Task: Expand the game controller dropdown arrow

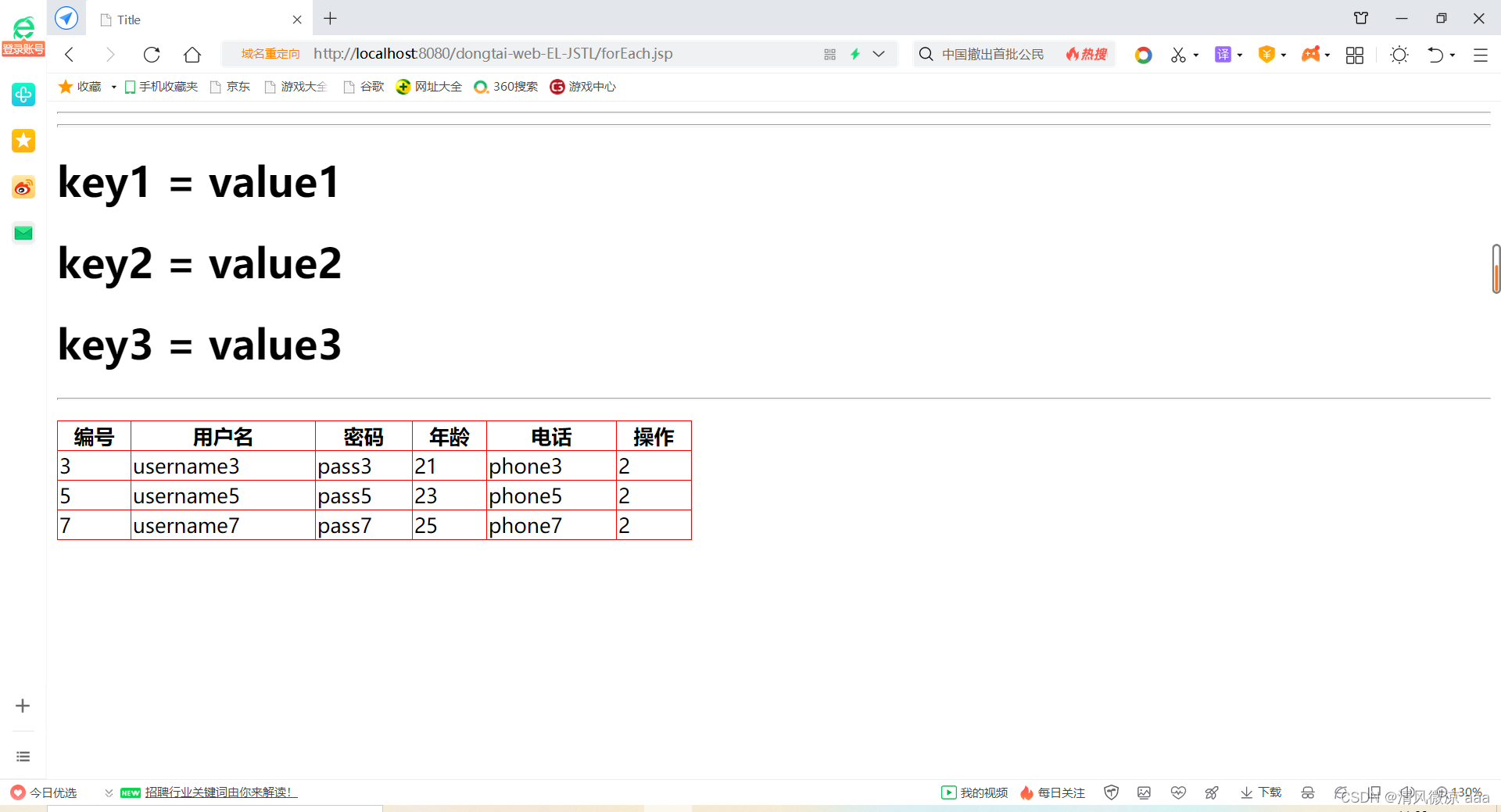Action: (1327, 55)
